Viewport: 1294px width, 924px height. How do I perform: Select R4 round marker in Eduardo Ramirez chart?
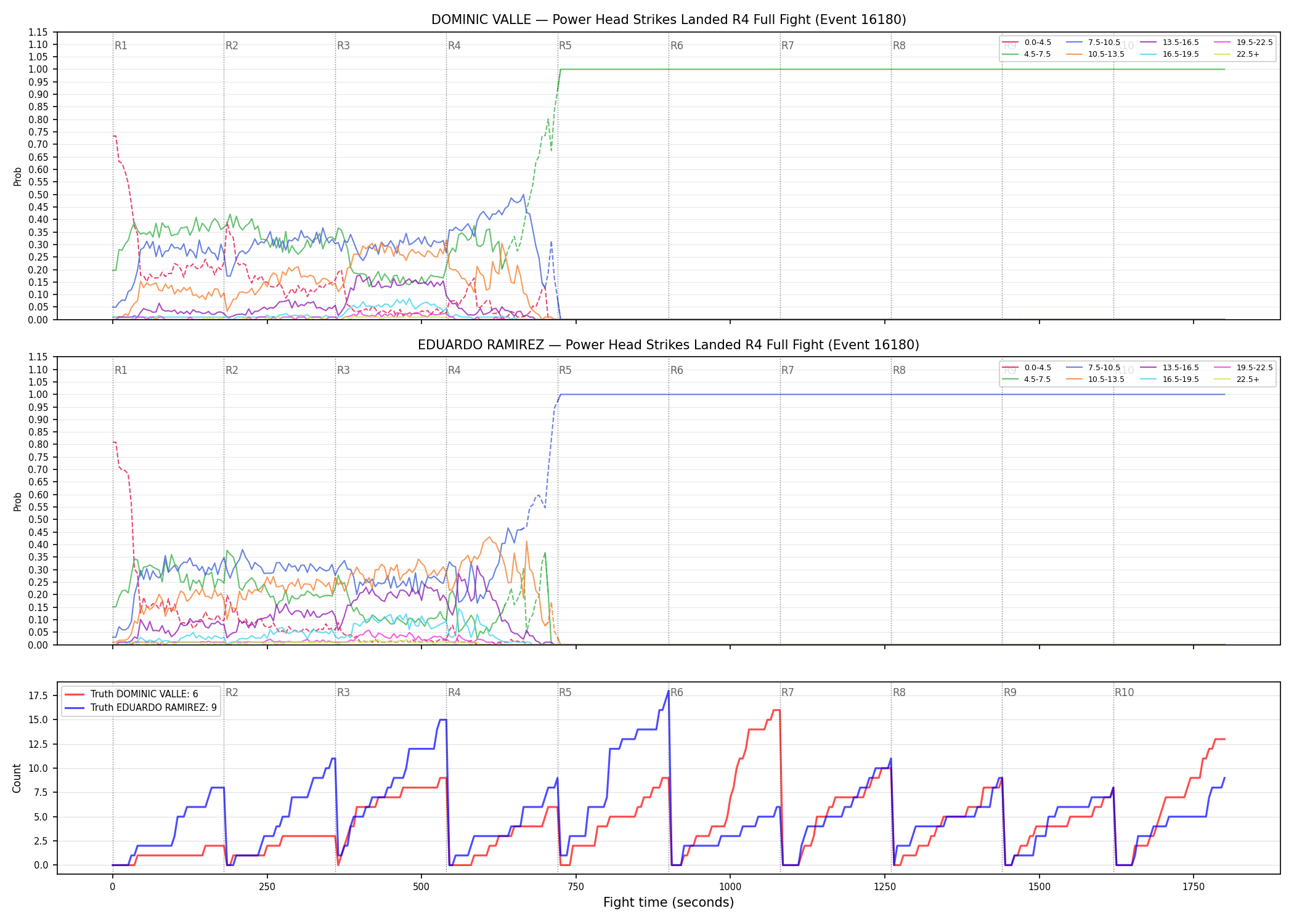[454, 370]
